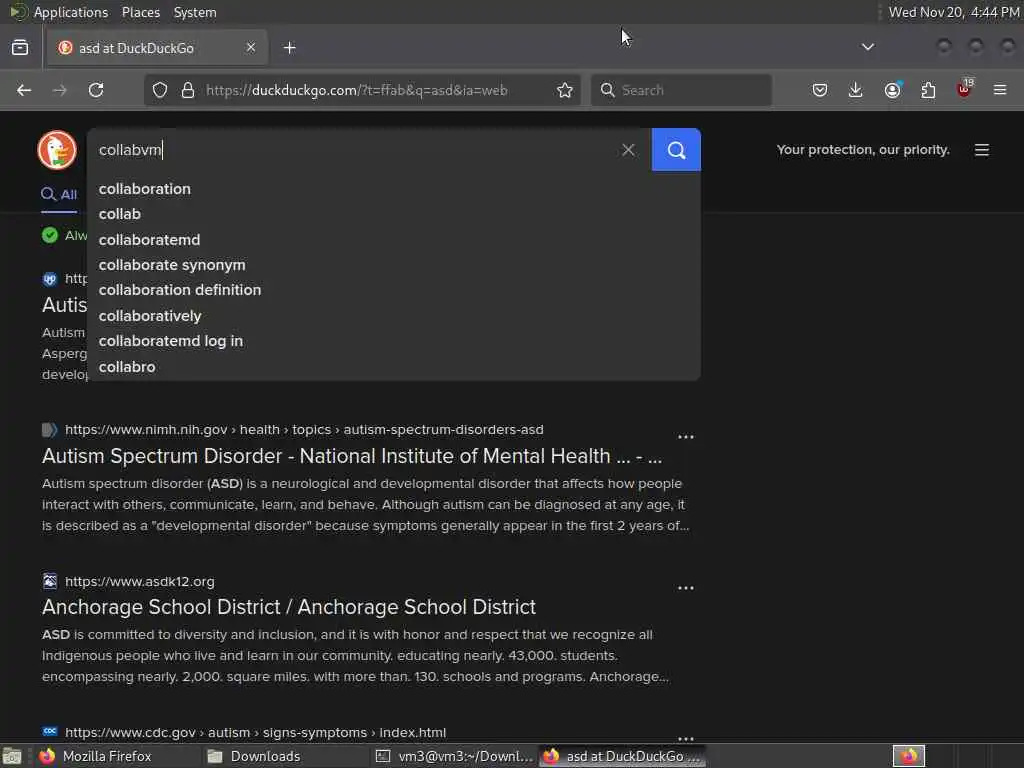Select the All results tab

tap(59, 195)
